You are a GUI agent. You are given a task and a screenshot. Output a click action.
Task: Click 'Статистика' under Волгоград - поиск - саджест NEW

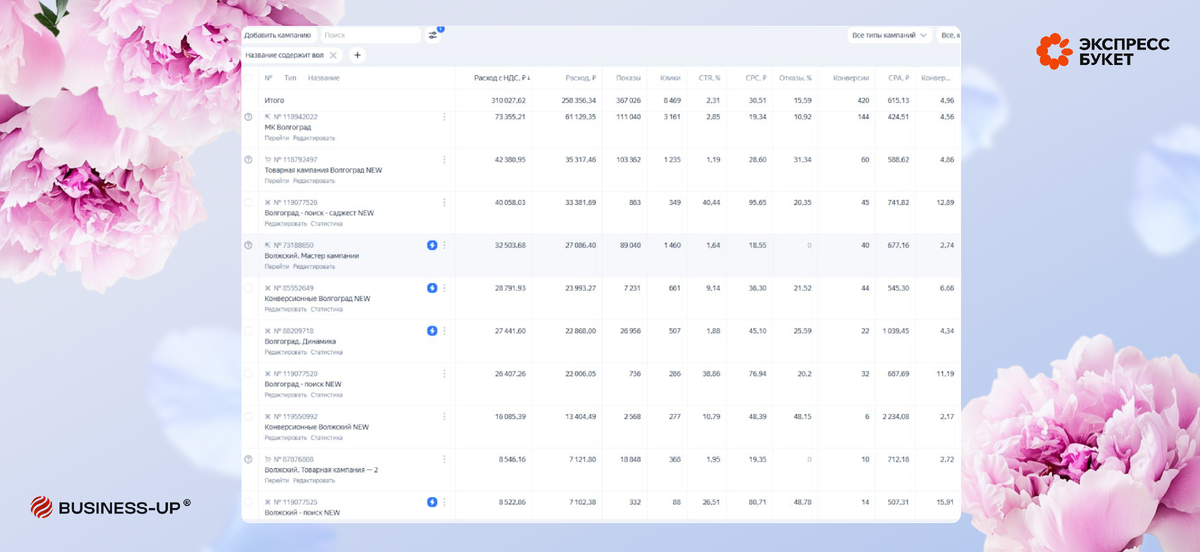(327, 224)
